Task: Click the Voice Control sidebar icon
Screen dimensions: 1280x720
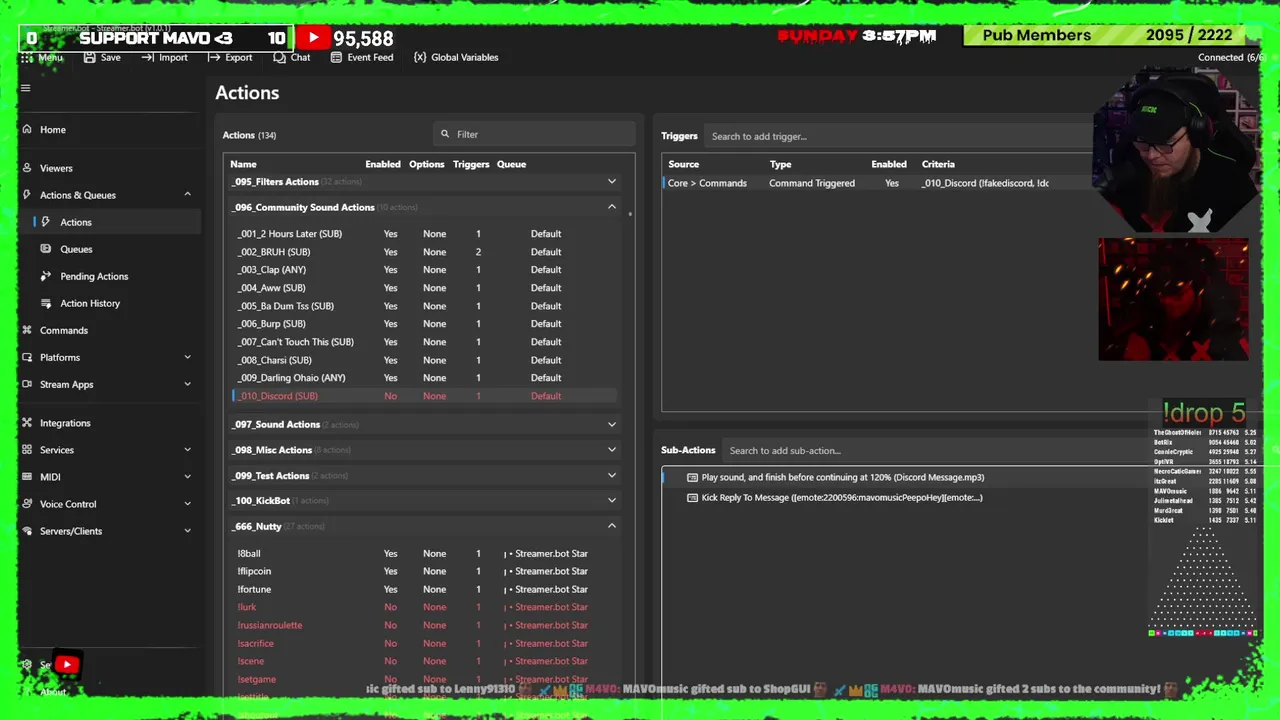Action: pyautogui.click(x=27, y=504)
